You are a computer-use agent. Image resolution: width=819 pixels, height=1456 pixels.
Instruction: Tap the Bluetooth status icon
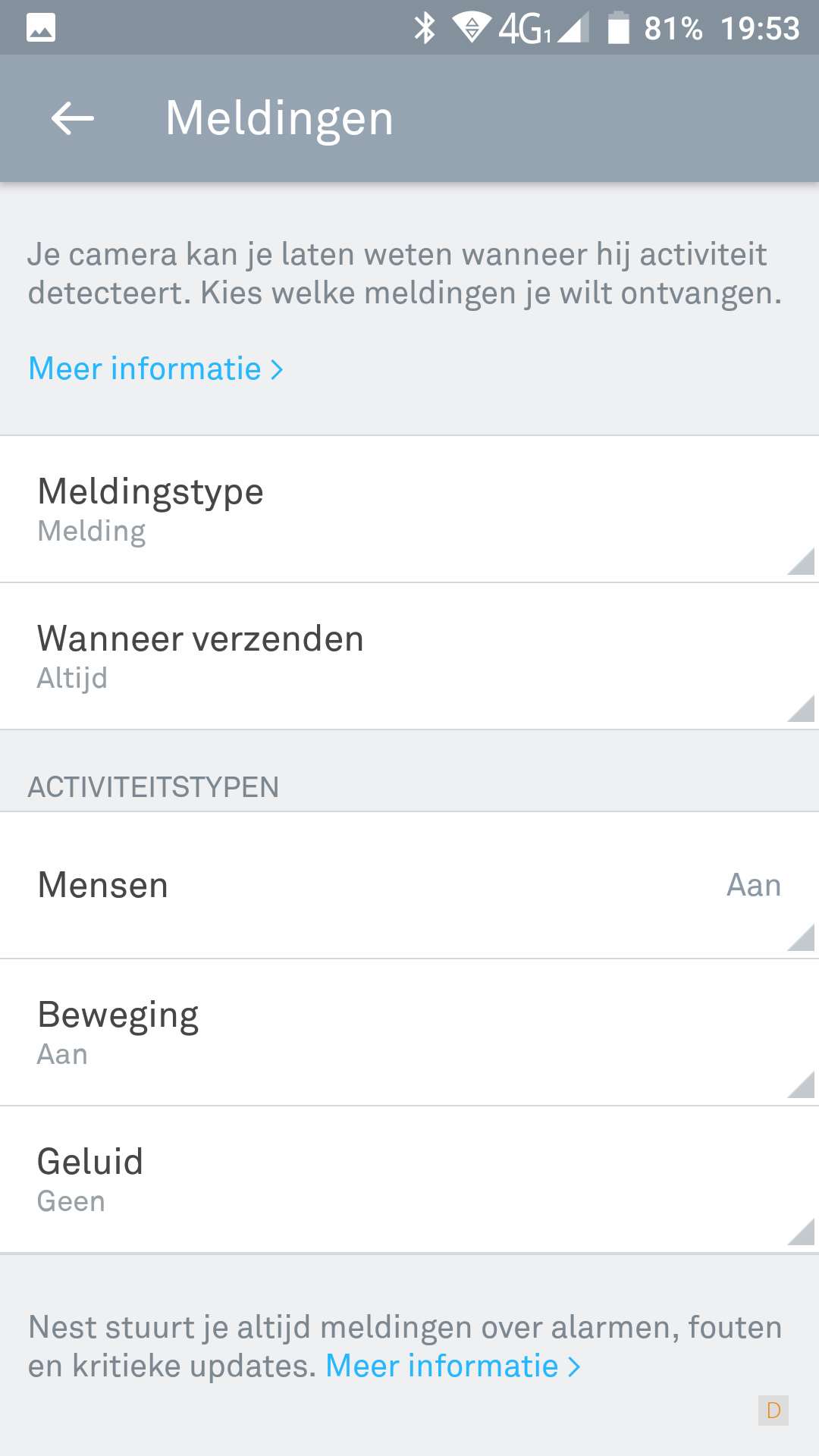coord(425,28)
